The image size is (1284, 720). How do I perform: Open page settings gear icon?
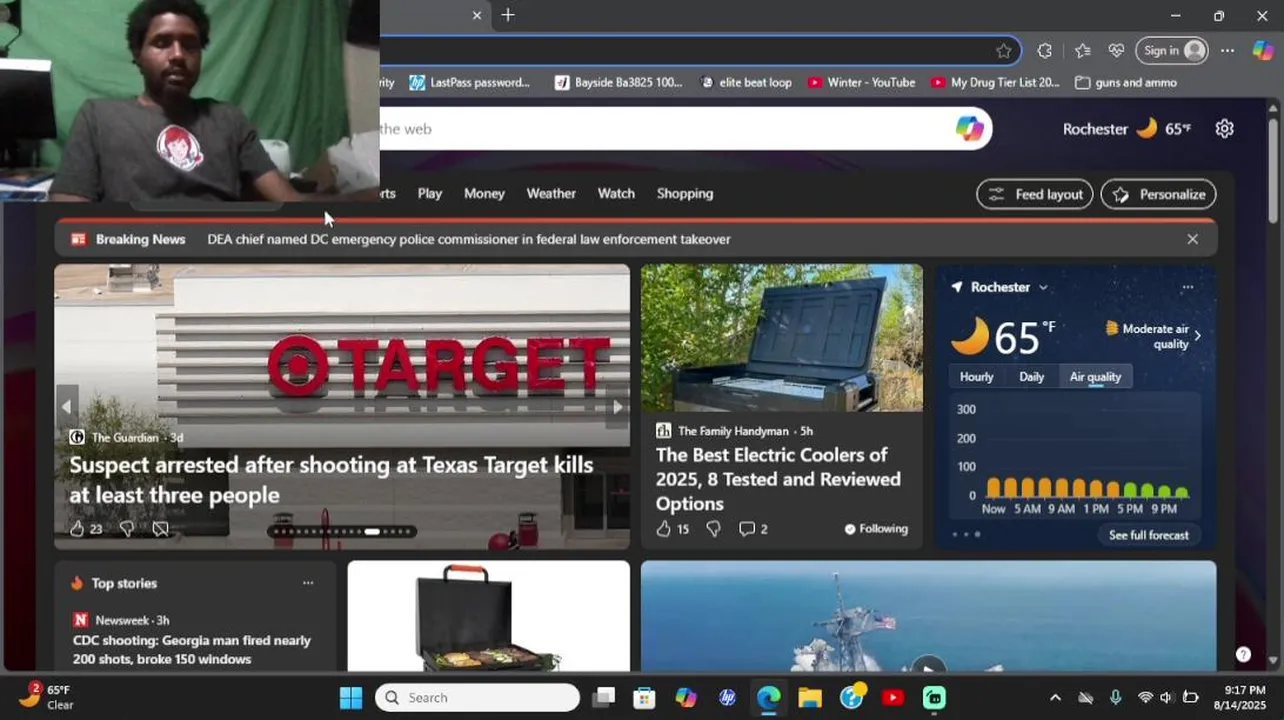(1225, 129)
